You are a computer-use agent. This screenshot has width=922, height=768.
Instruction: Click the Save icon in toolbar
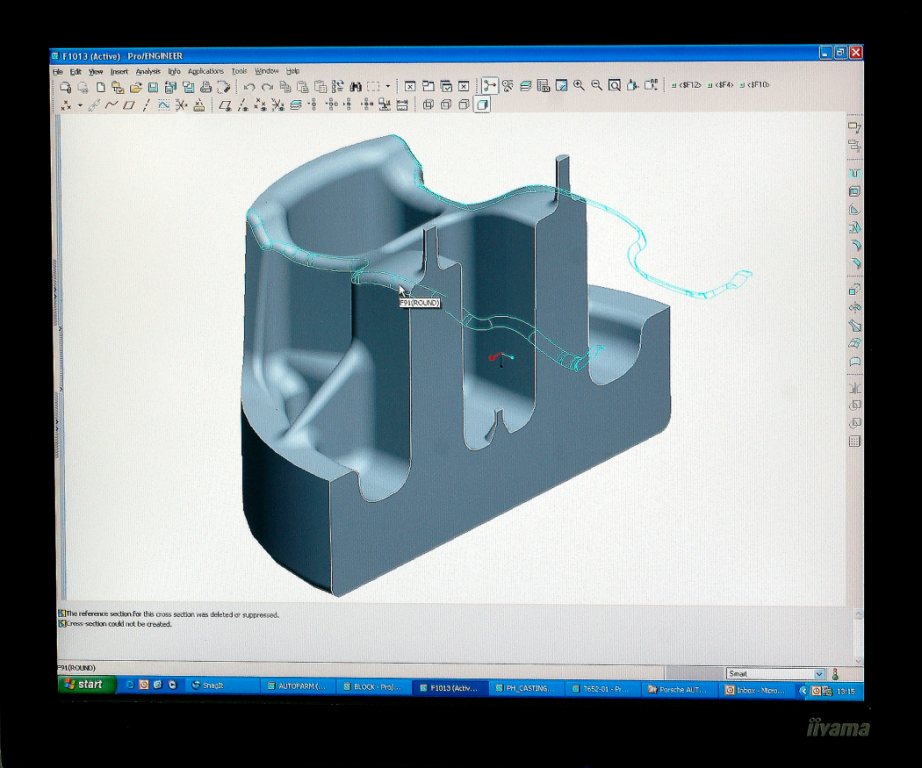tap(153, 87)
